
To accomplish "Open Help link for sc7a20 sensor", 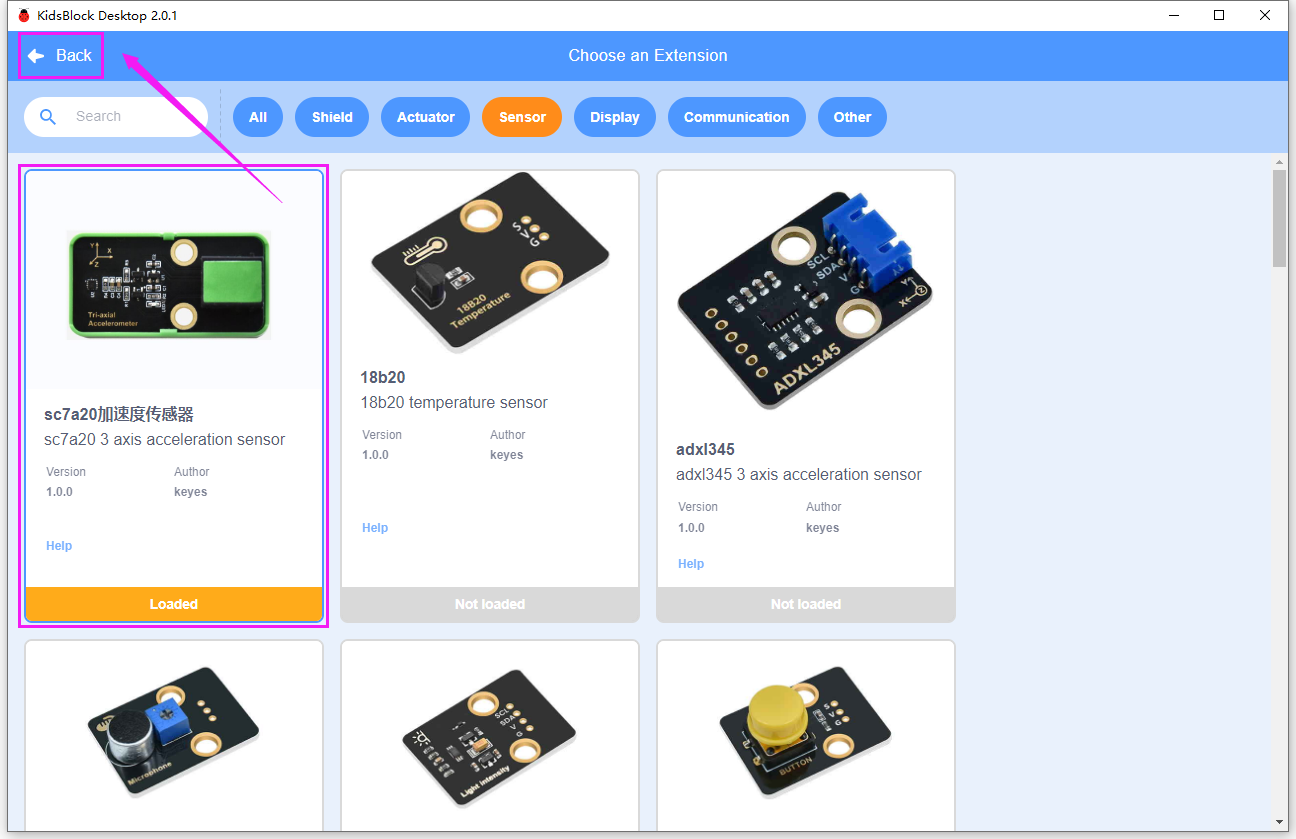I will (59, 546).
